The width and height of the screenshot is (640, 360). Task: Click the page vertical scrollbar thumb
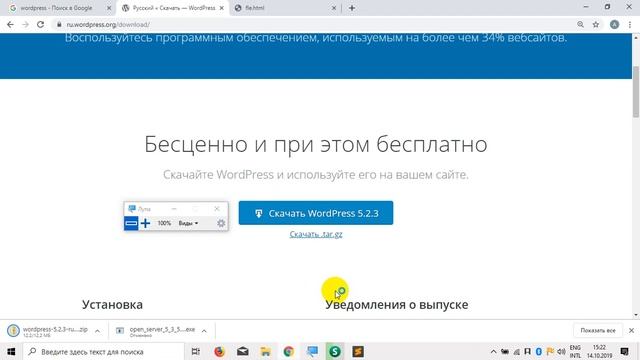636,91
